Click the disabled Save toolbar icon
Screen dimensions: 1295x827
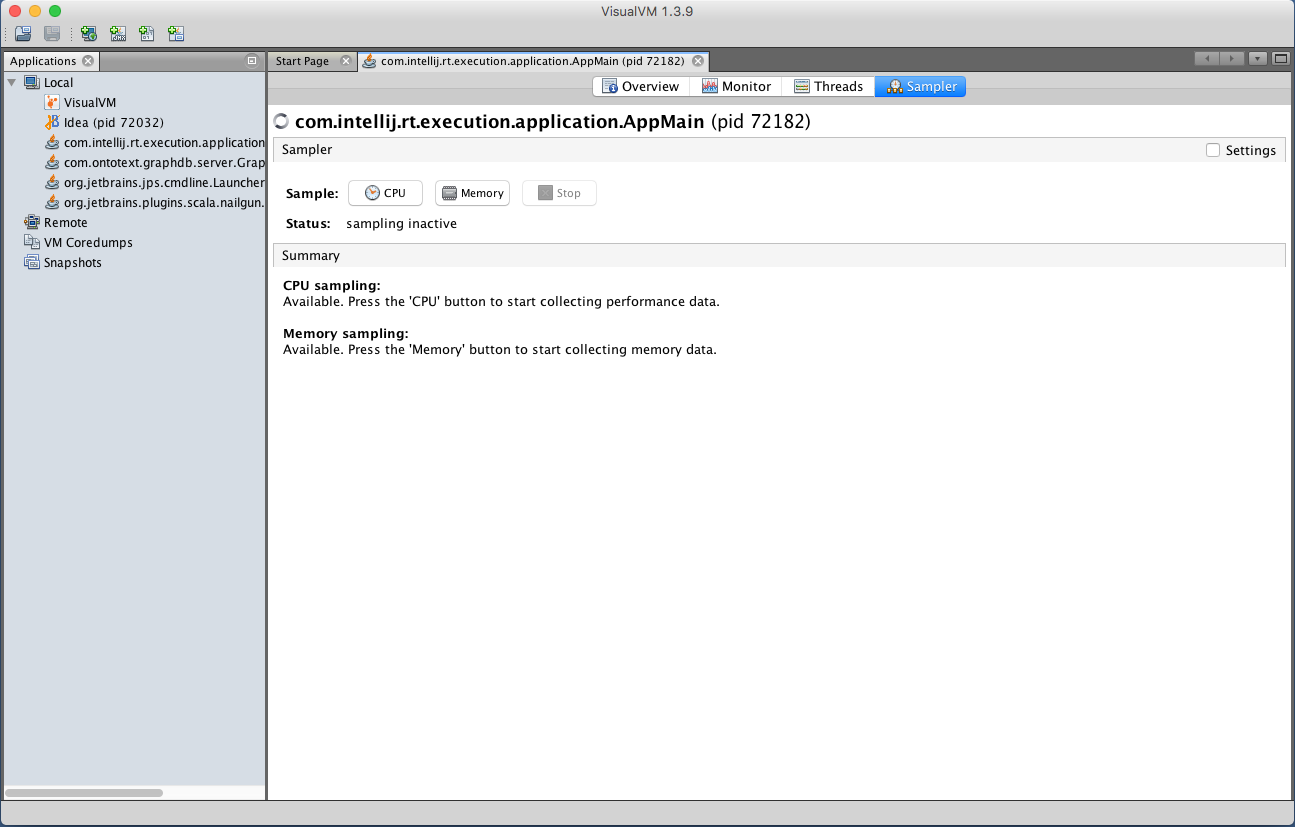(x=52, y=34)
